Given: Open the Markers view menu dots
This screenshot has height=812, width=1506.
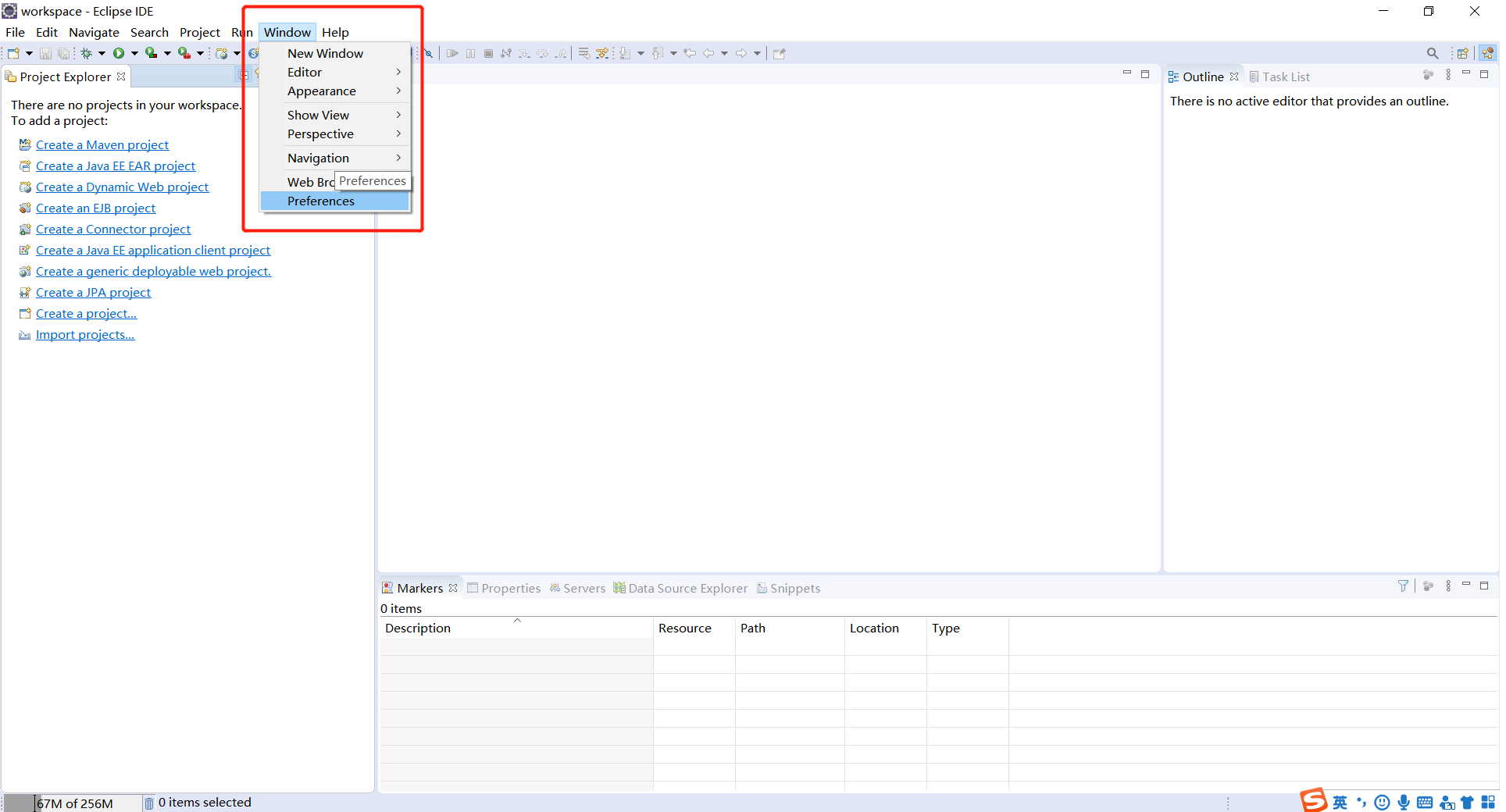Looking at the screenshot, I should coord(1448,586).
